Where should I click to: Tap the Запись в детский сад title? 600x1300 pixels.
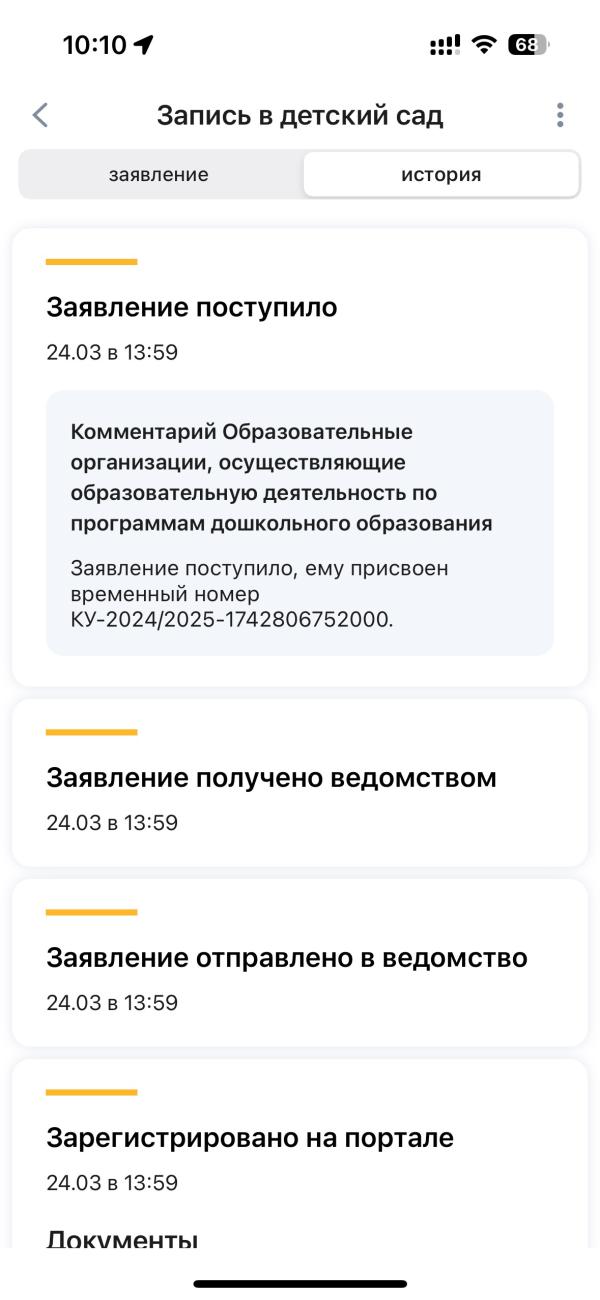point(300,115)
